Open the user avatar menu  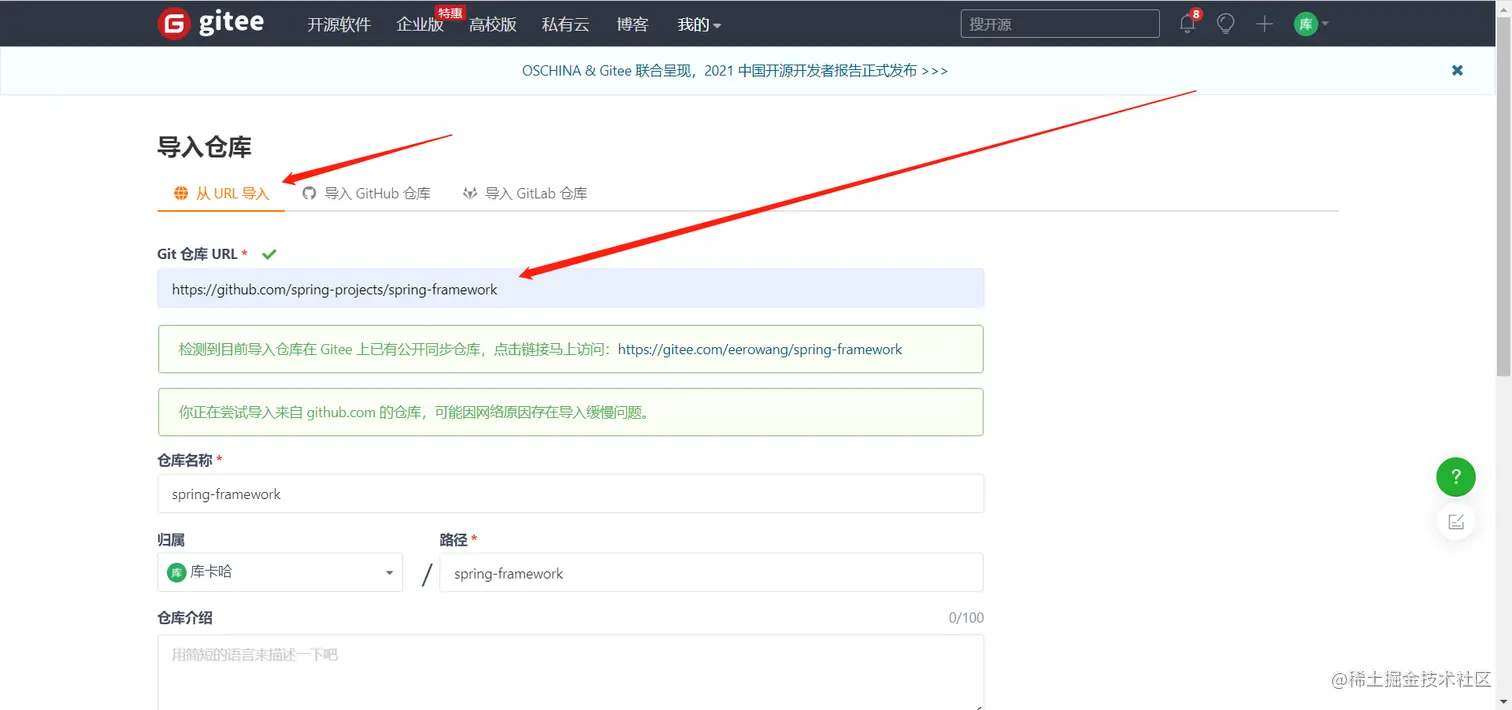1311,24
